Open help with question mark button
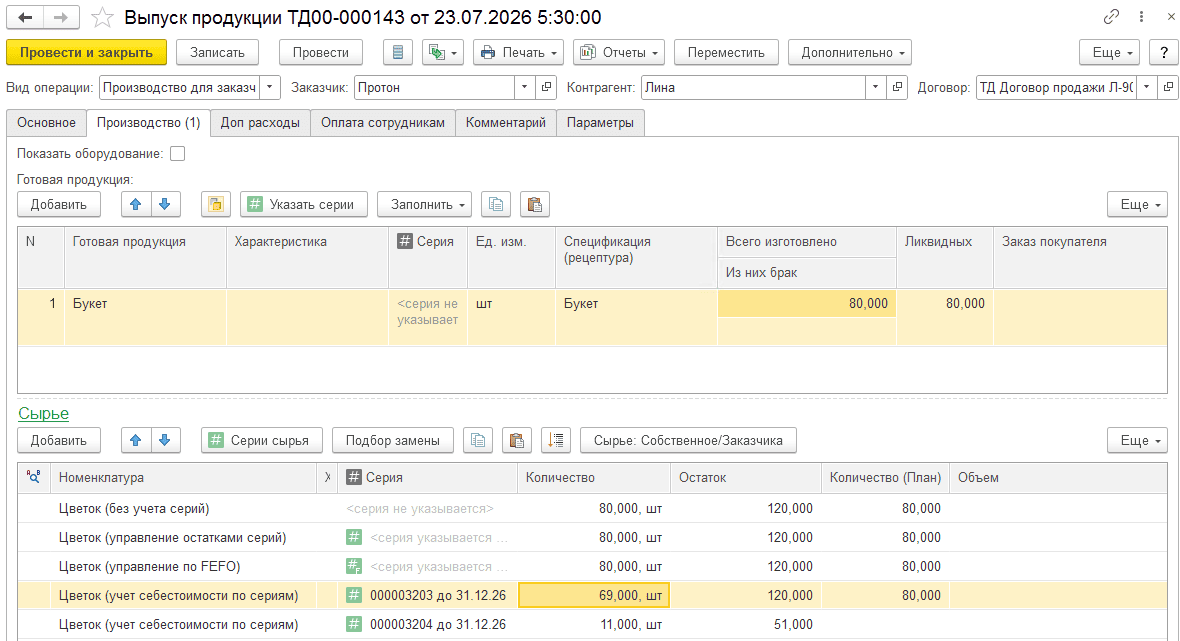The width and height of the screenshot is (1180, 641). click(x=1164, y=53)
